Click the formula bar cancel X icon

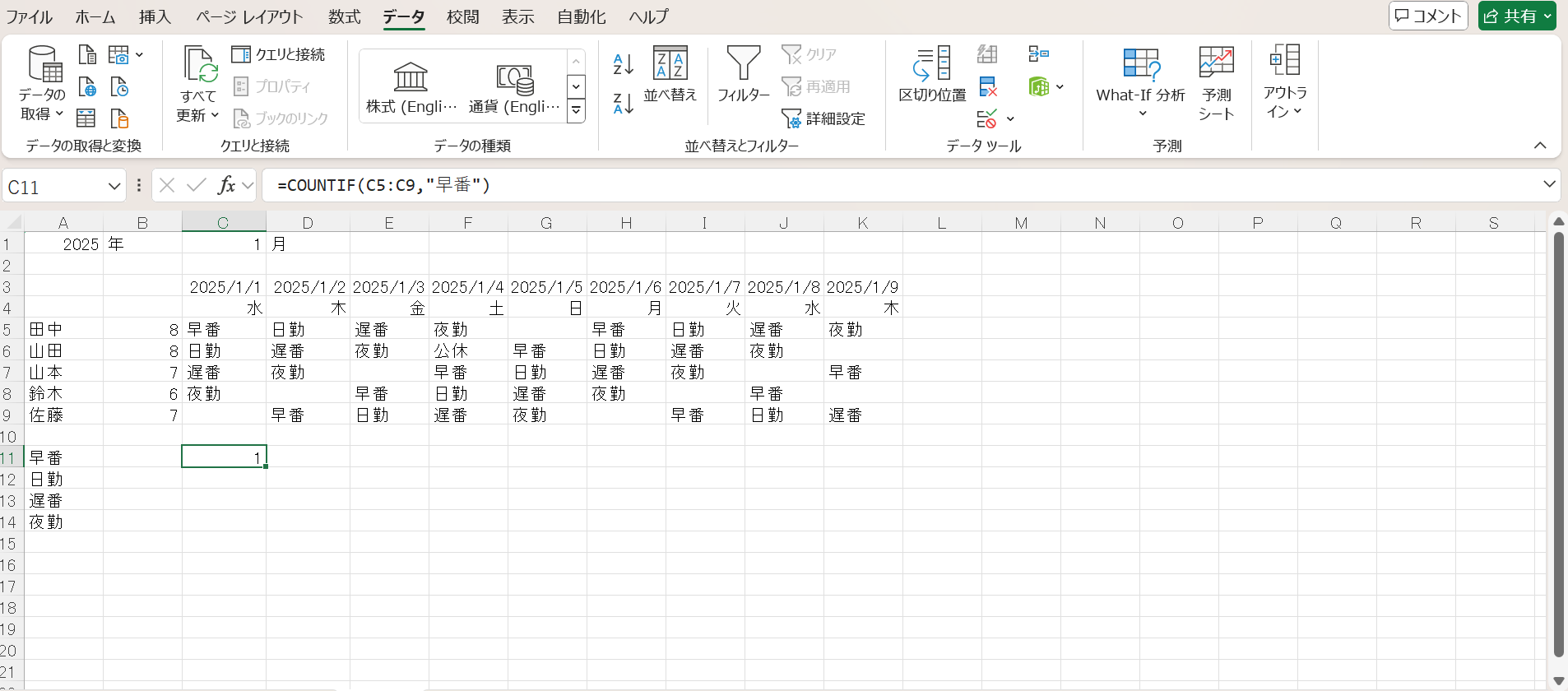click(167, 185)
